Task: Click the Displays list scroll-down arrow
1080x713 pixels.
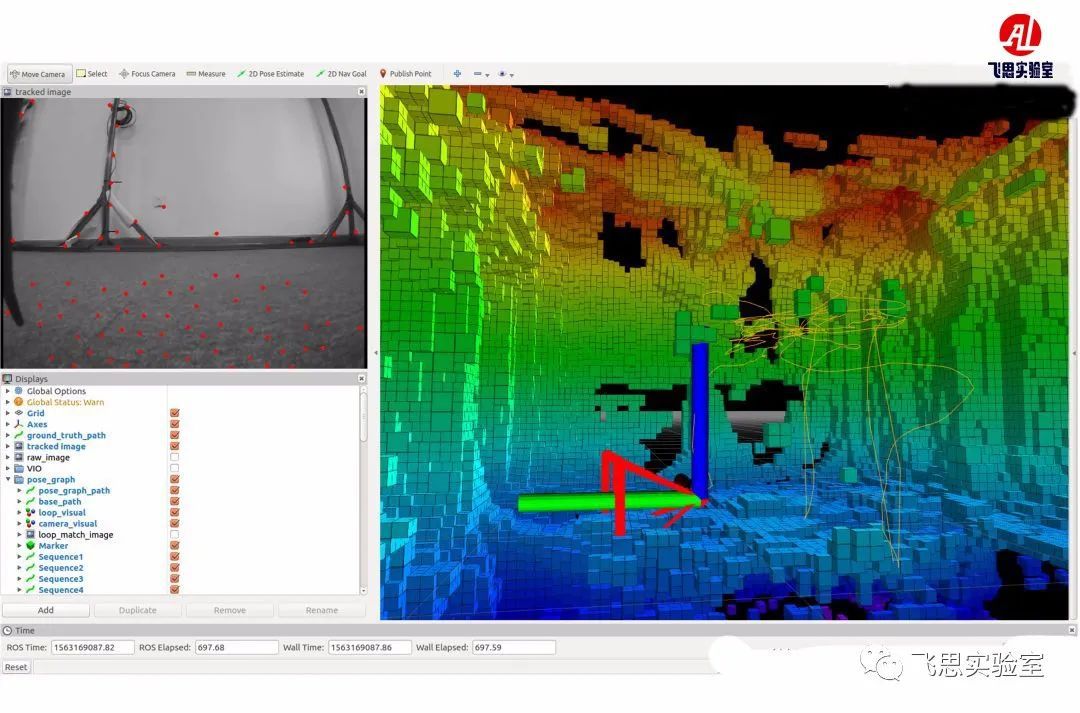Action: click(x=363, y=590)
